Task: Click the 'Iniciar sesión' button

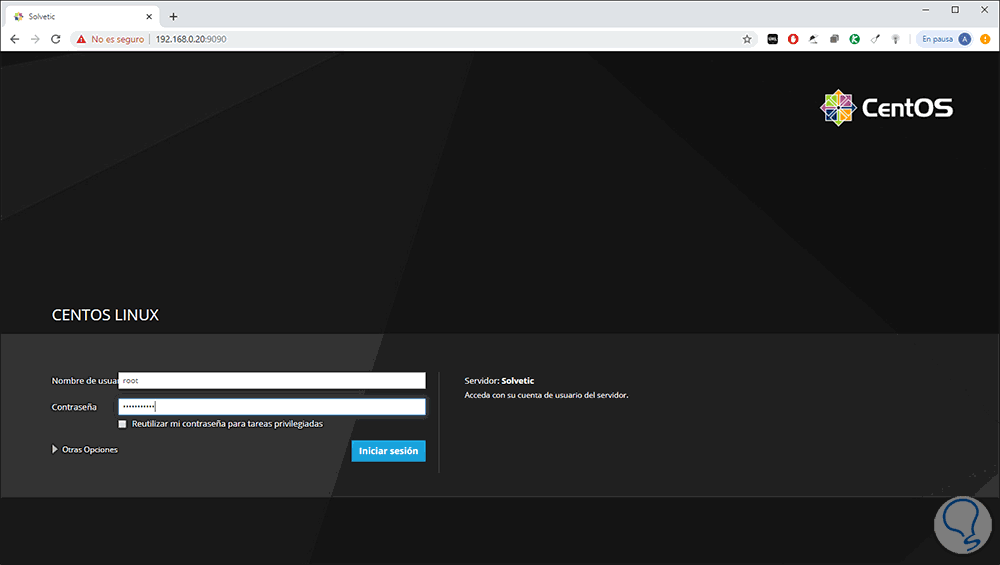Action: point(388,451)
